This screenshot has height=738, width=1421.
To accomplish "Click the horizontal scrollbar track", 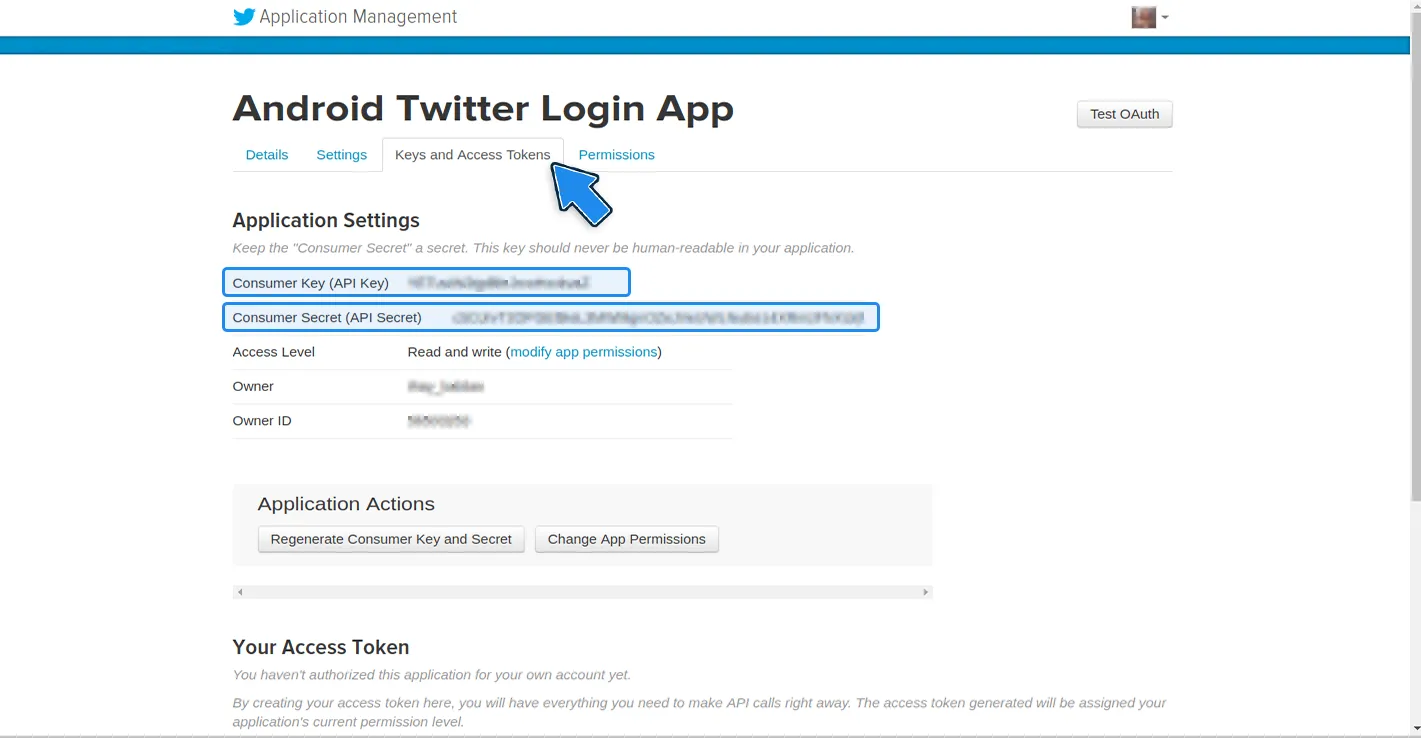I will [x=582, y=592].
